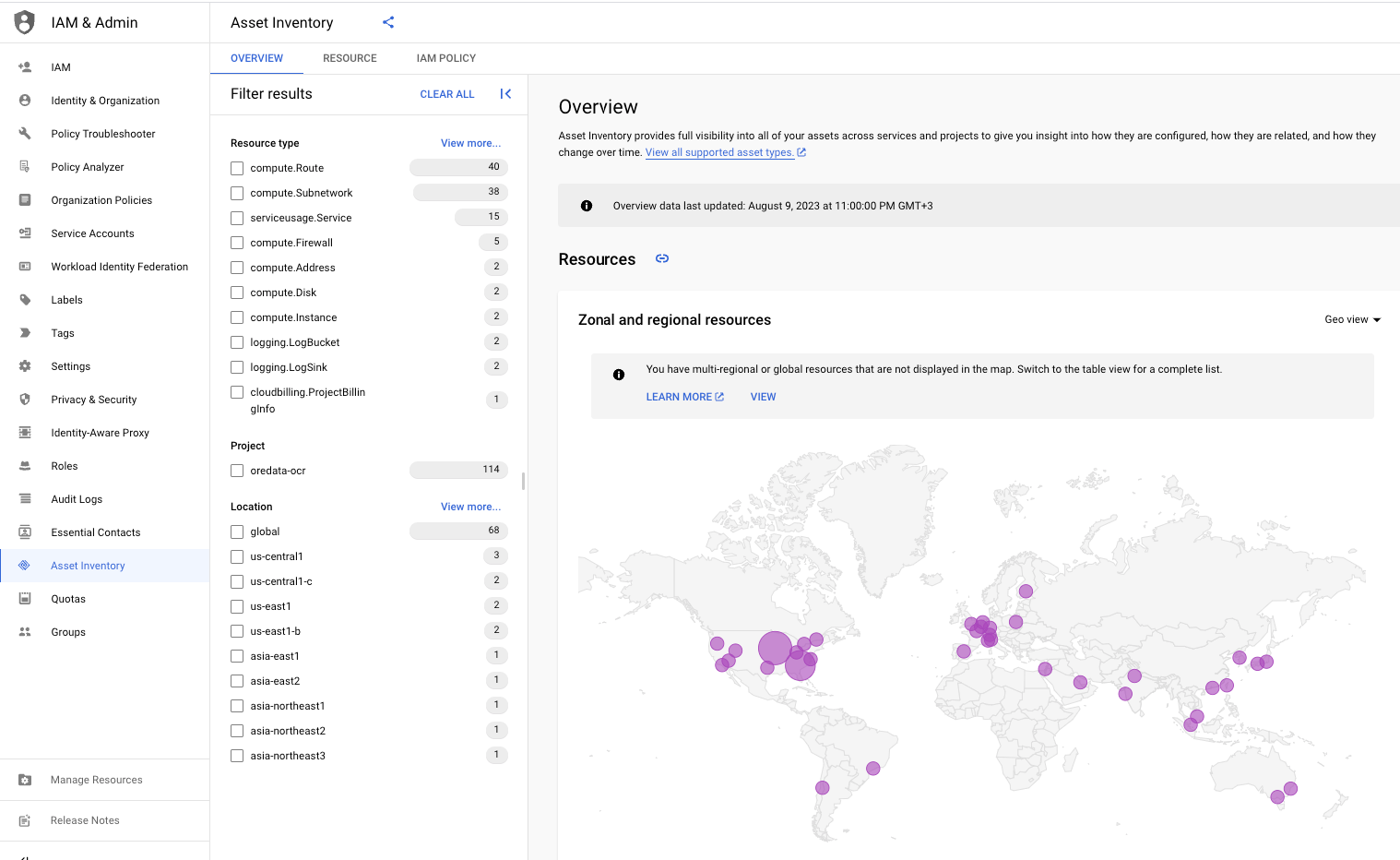
Task: Open Policy Troubleshooter wrench icon
Action: [x=25, y=134]
